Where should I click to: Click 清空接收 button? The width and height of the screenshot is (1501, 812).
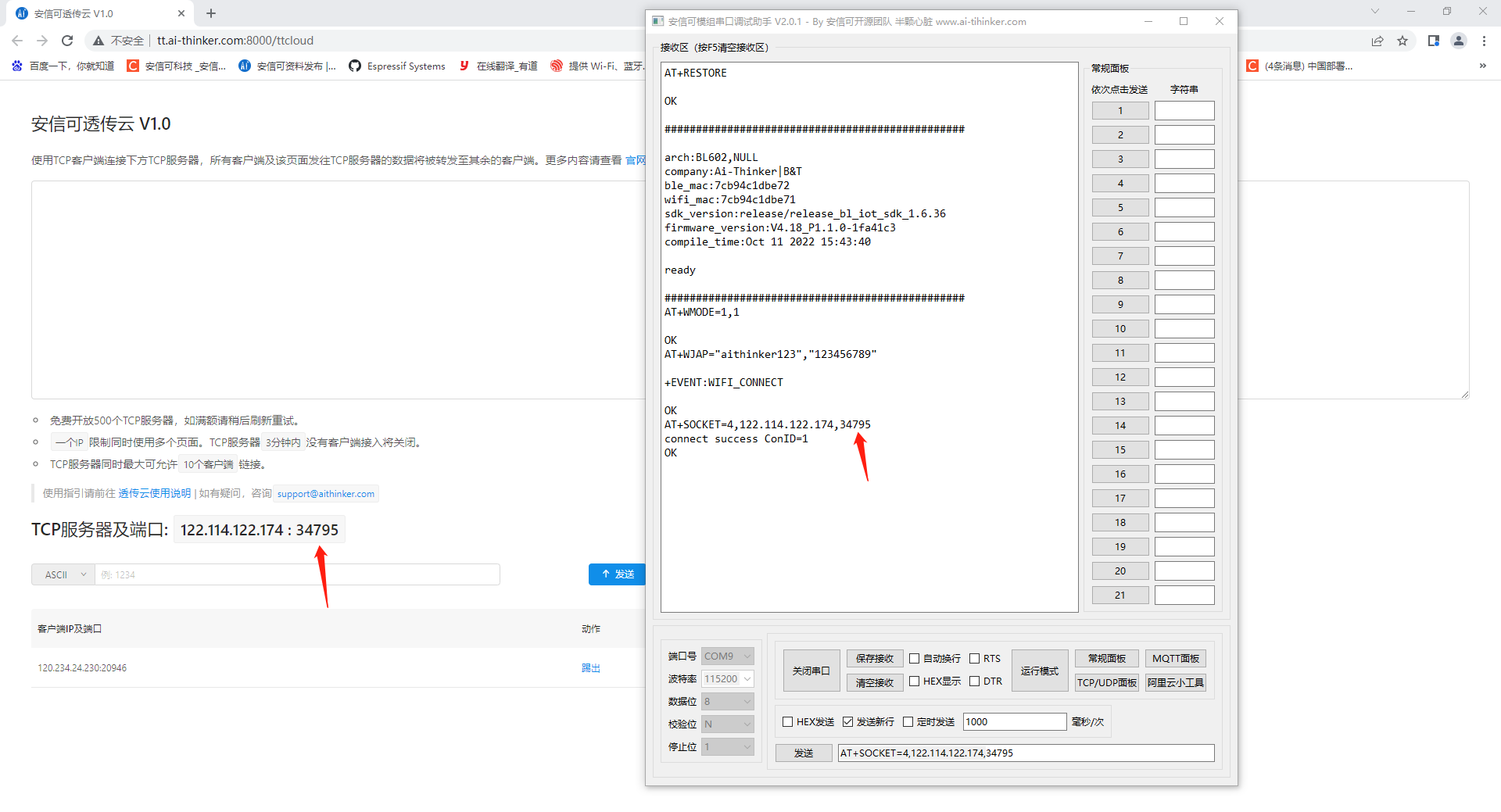(875, 683)
